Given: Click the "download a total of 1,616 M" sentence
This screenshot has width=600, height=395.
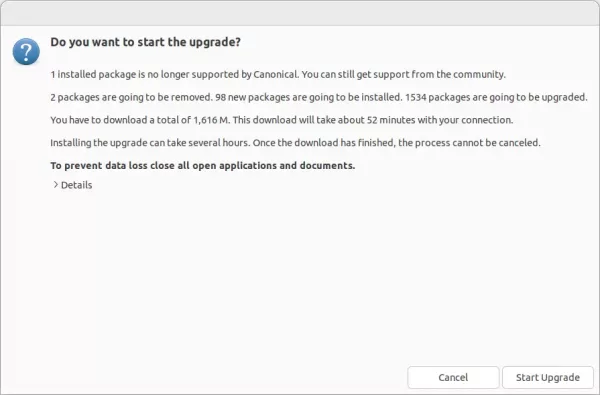Looking at the screenshot, I should 140,120.
